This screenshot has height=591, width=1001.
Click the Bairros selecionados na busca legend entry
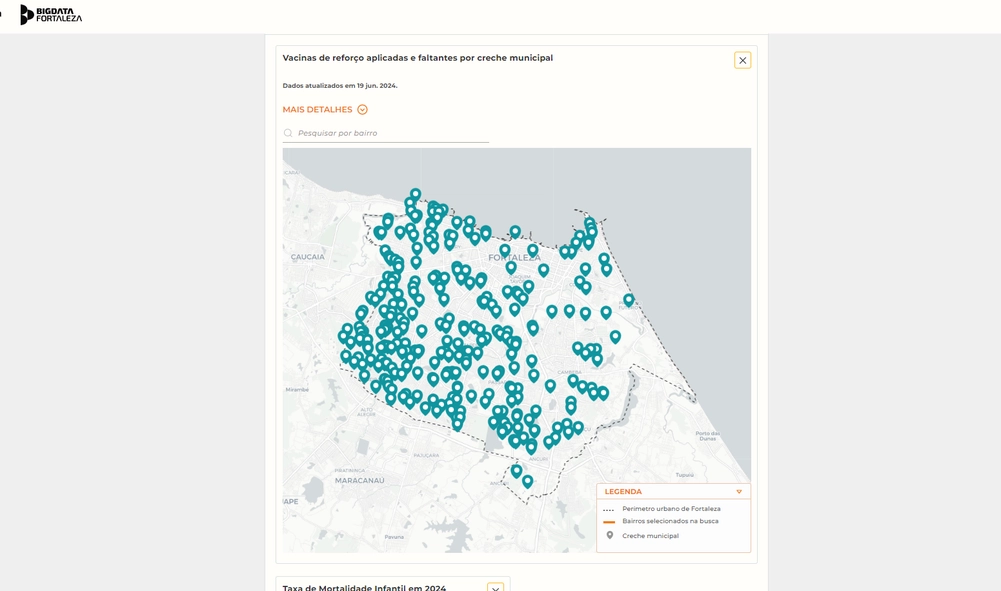(670, 522)
